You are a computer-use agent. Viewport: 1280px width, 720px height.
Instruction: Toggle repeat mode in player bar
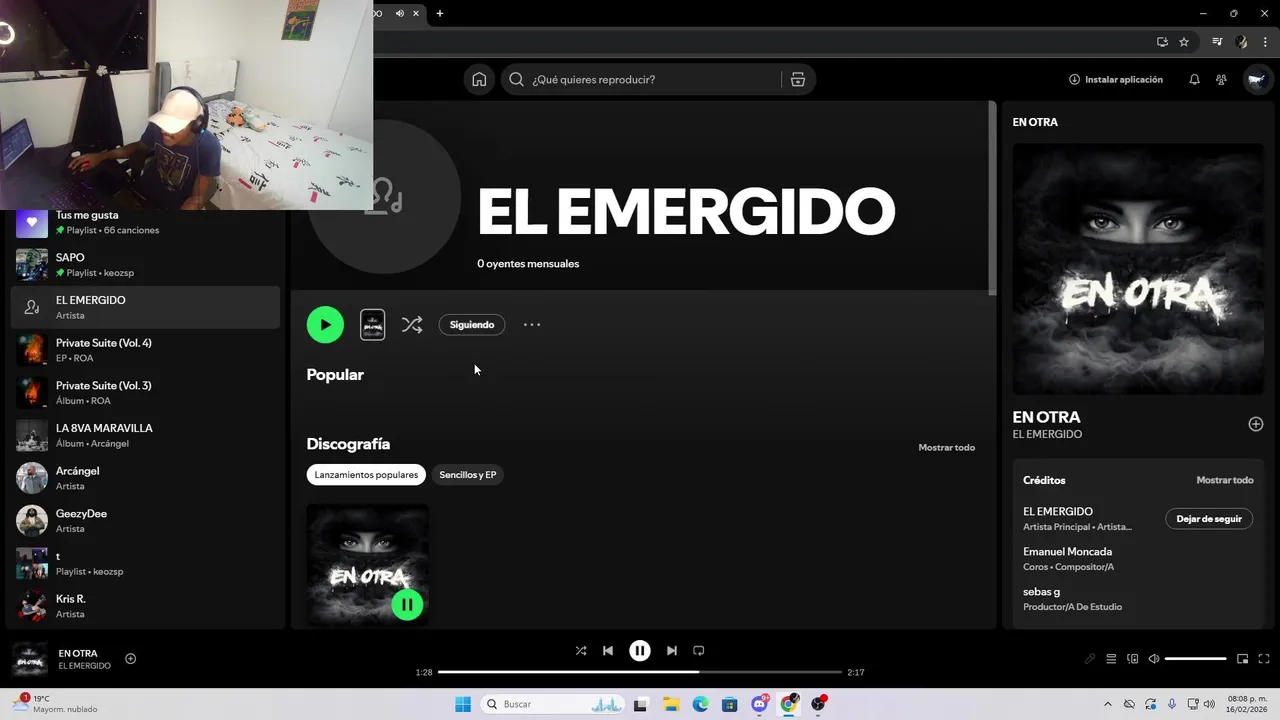pyautogui.click(x=699, y=650)
